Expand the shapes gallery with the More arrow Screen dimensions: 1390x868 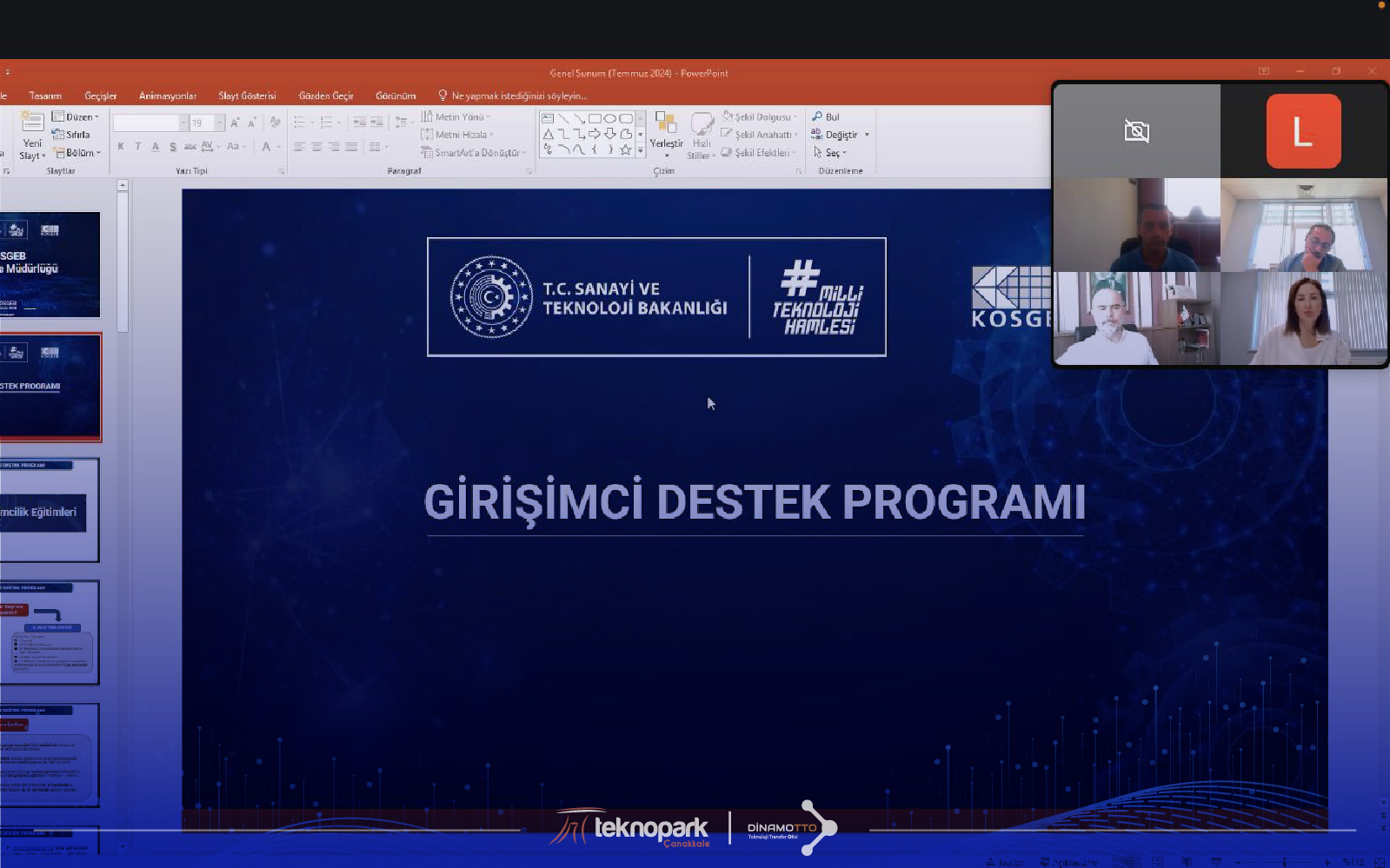[x=641, y=150]
